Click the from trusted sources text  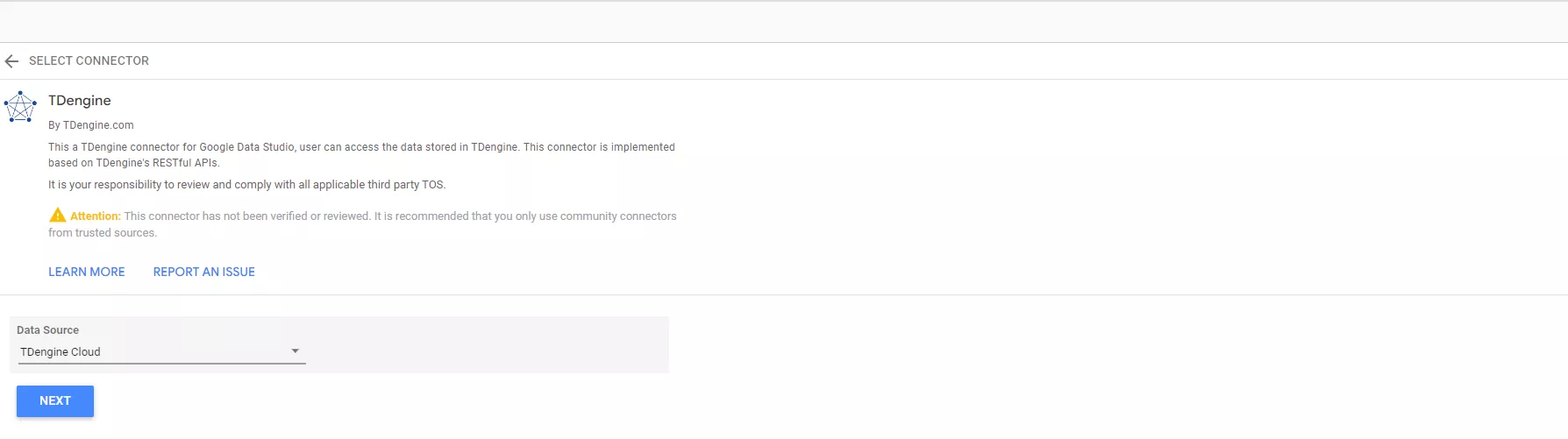click(103, 233)
